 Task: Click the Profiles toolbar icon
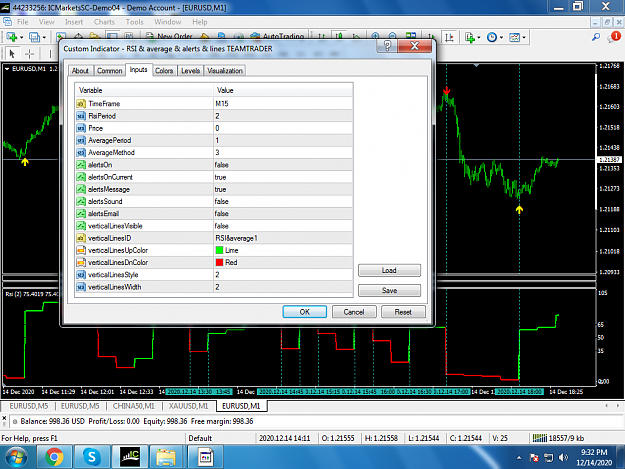tap(34, 37)
